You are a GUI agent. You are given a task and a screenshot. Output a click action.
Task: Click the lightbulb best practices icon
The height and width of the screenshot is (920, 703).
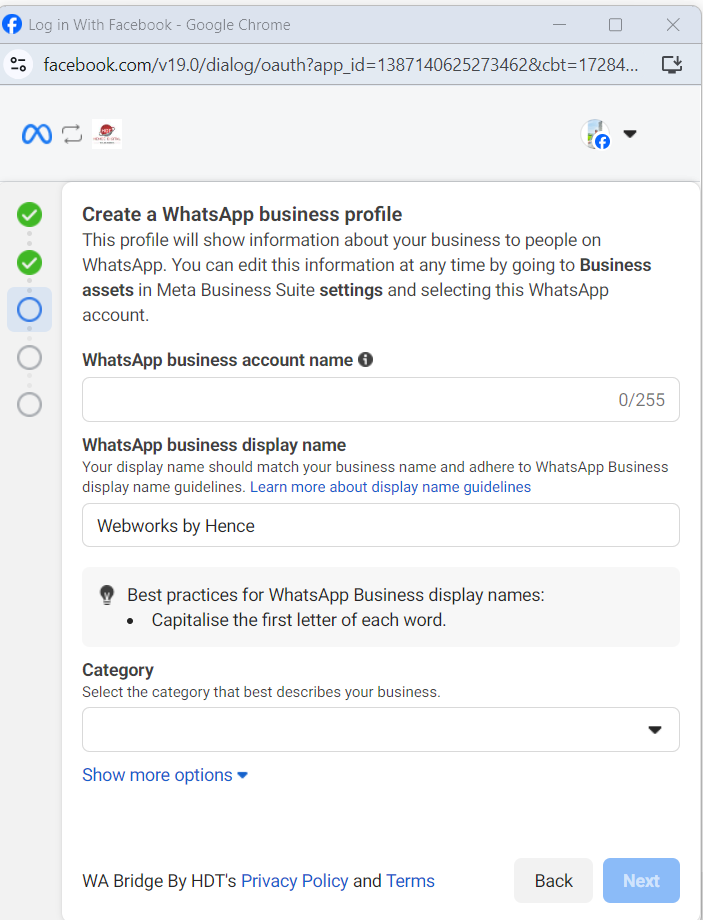pyautogui.click(x=107, y=594)
